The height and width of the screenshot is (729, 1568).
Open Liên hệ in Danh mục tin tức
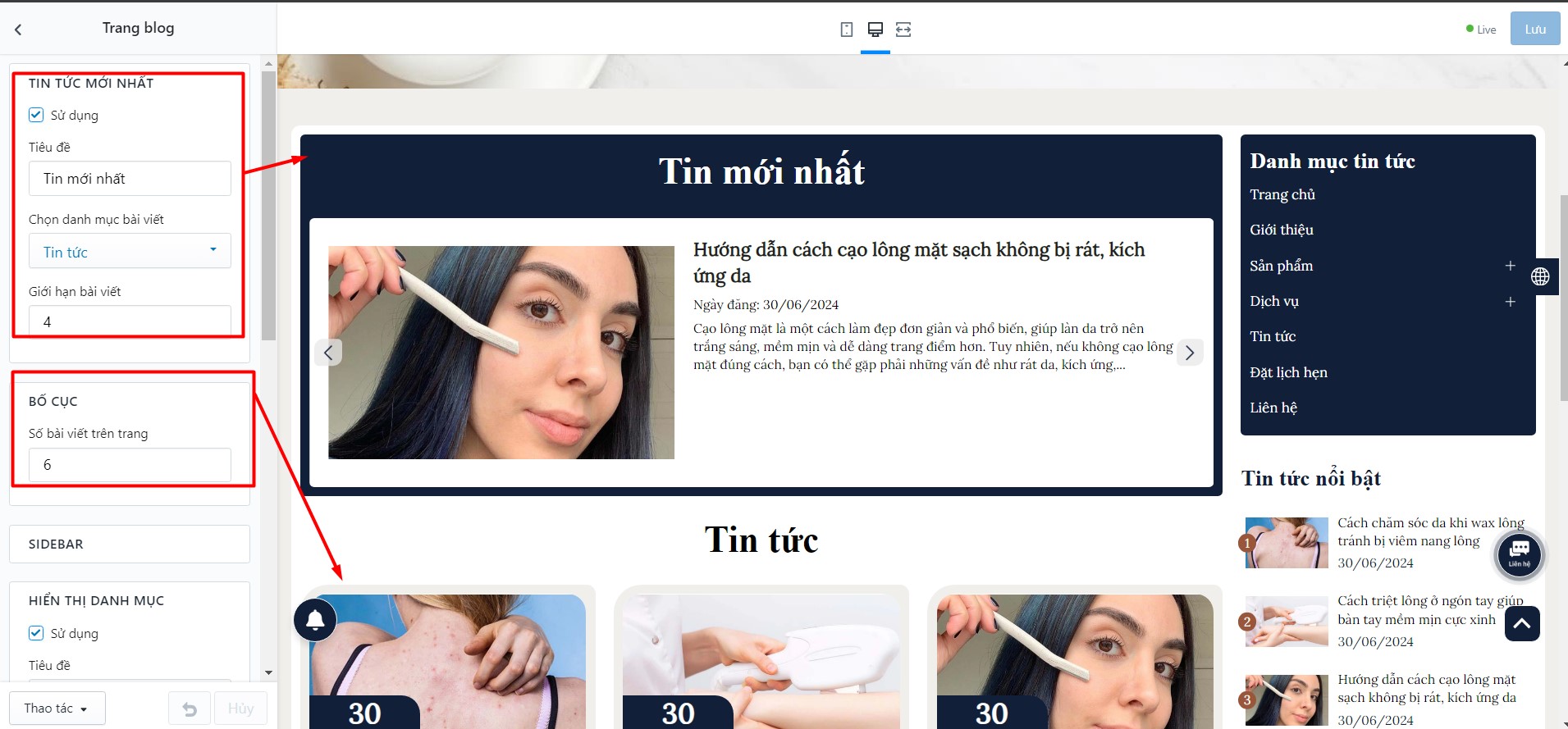(x=1273, y=408)
